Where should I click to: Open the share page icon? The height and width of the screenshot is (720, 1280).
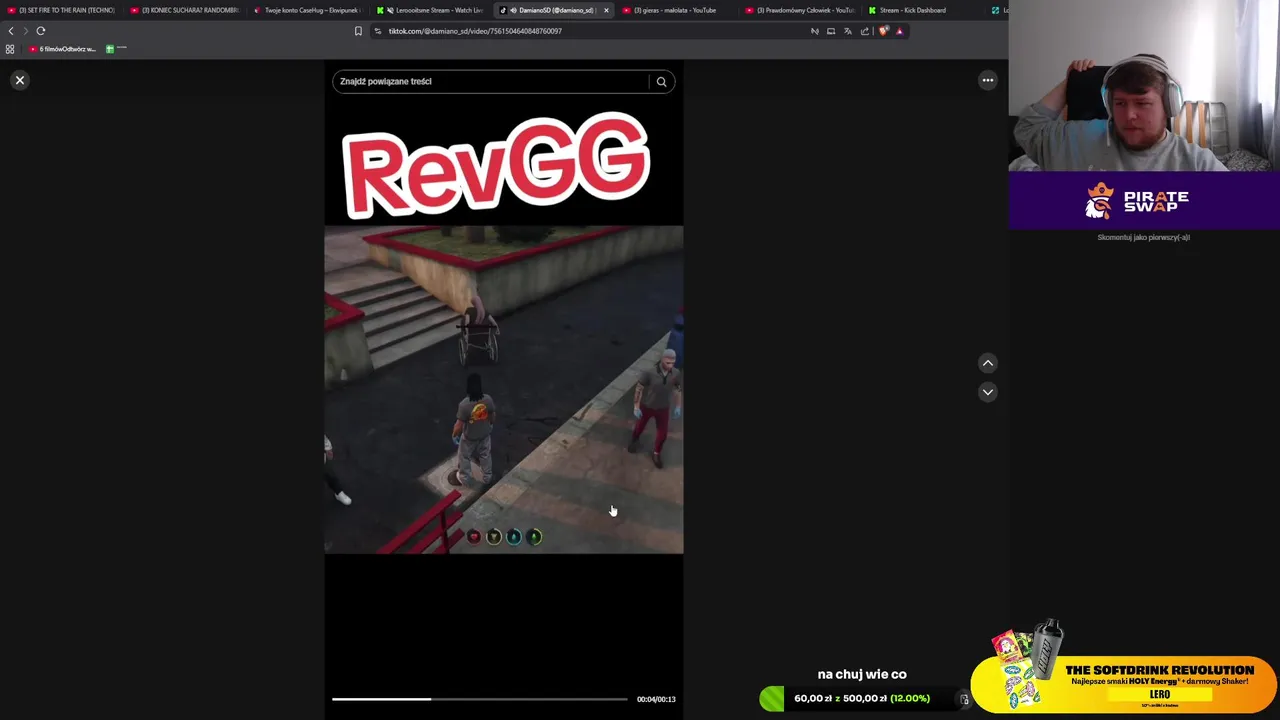point(865,31)
